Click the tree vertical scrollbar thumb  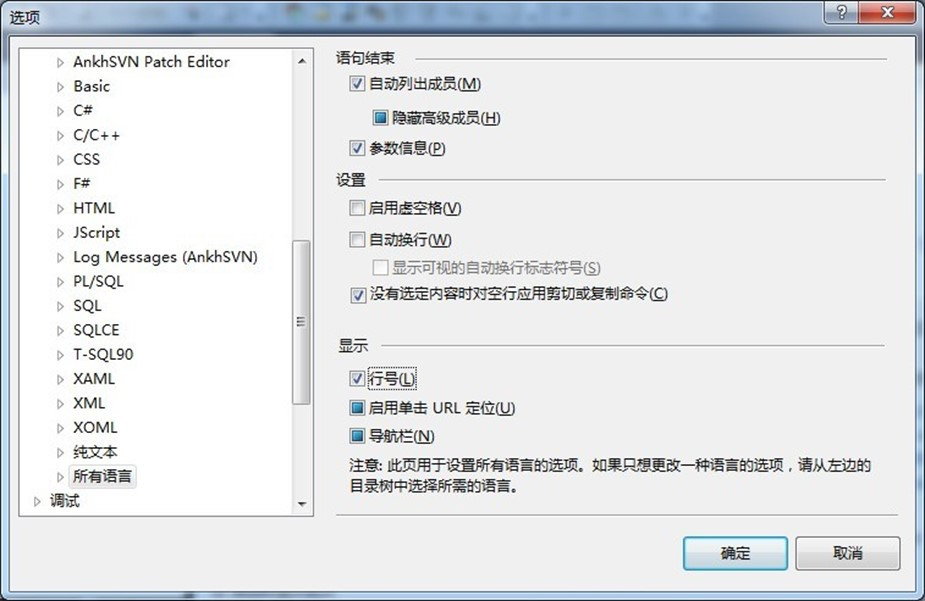tap(301, 322)
